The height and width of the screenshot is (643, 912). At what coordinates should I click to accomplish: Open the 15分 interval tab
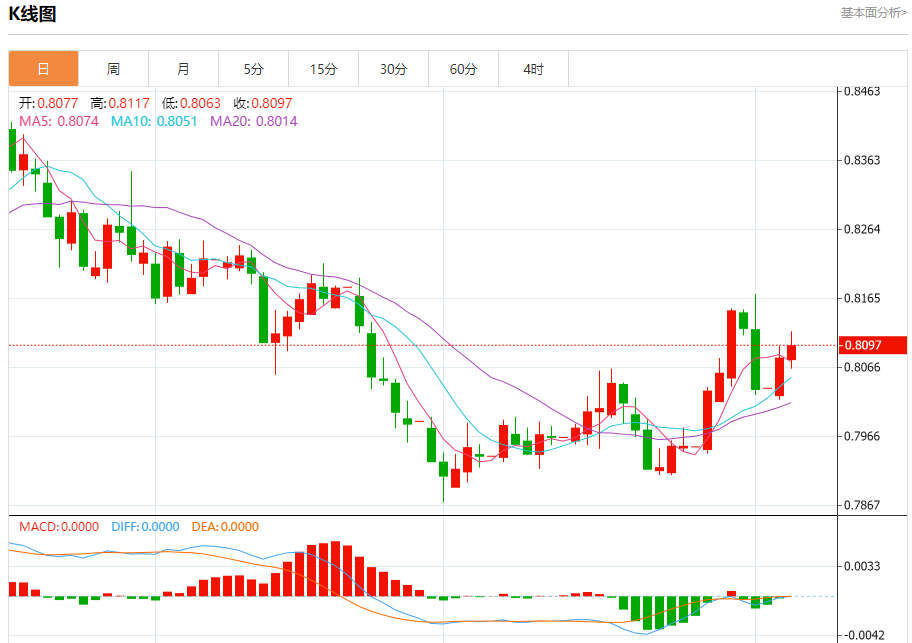(x=323, y=69)
